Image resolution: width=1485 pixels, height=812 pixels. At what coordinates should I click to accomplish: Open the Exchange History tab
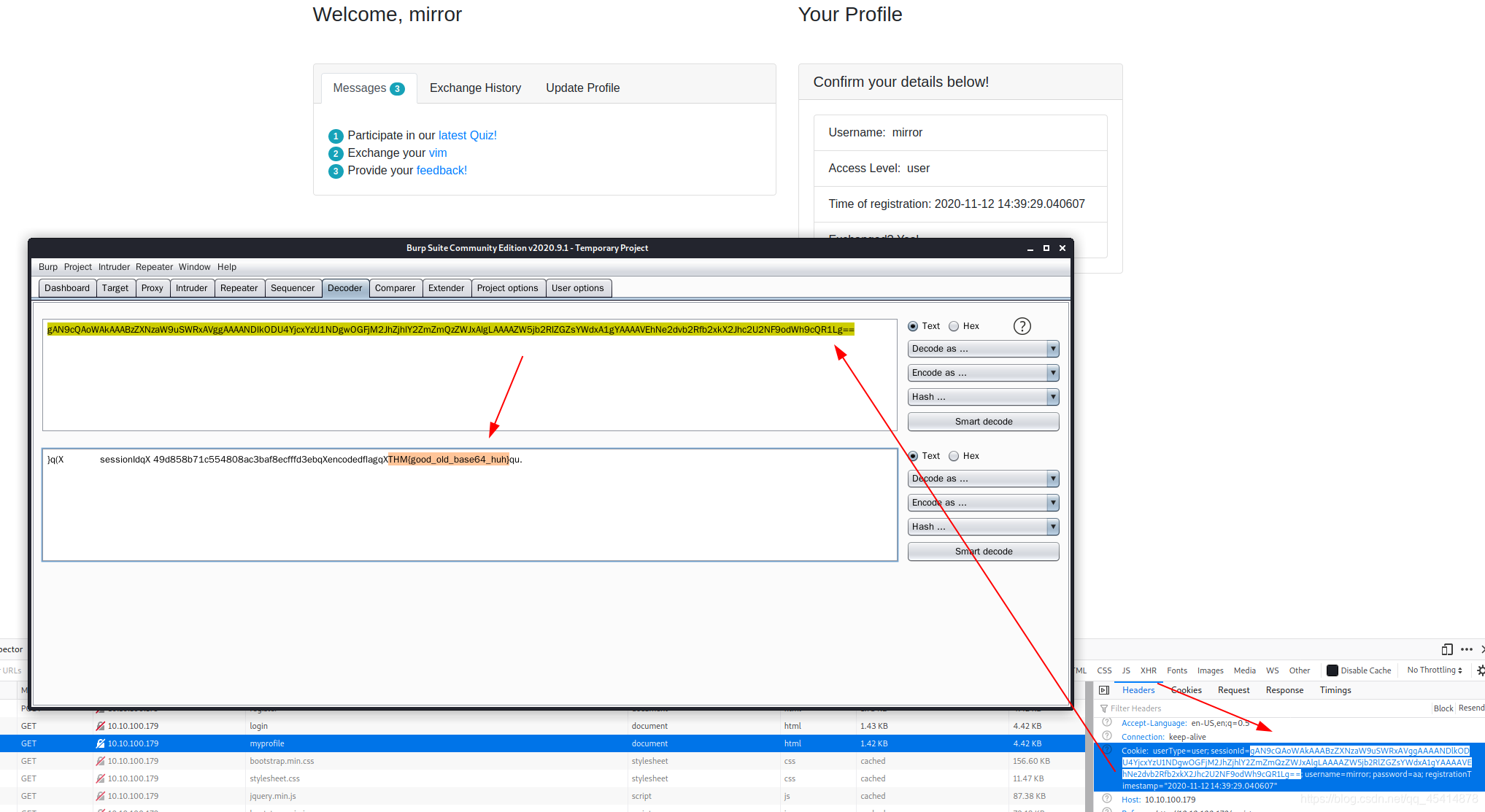(x=475, y=88)
